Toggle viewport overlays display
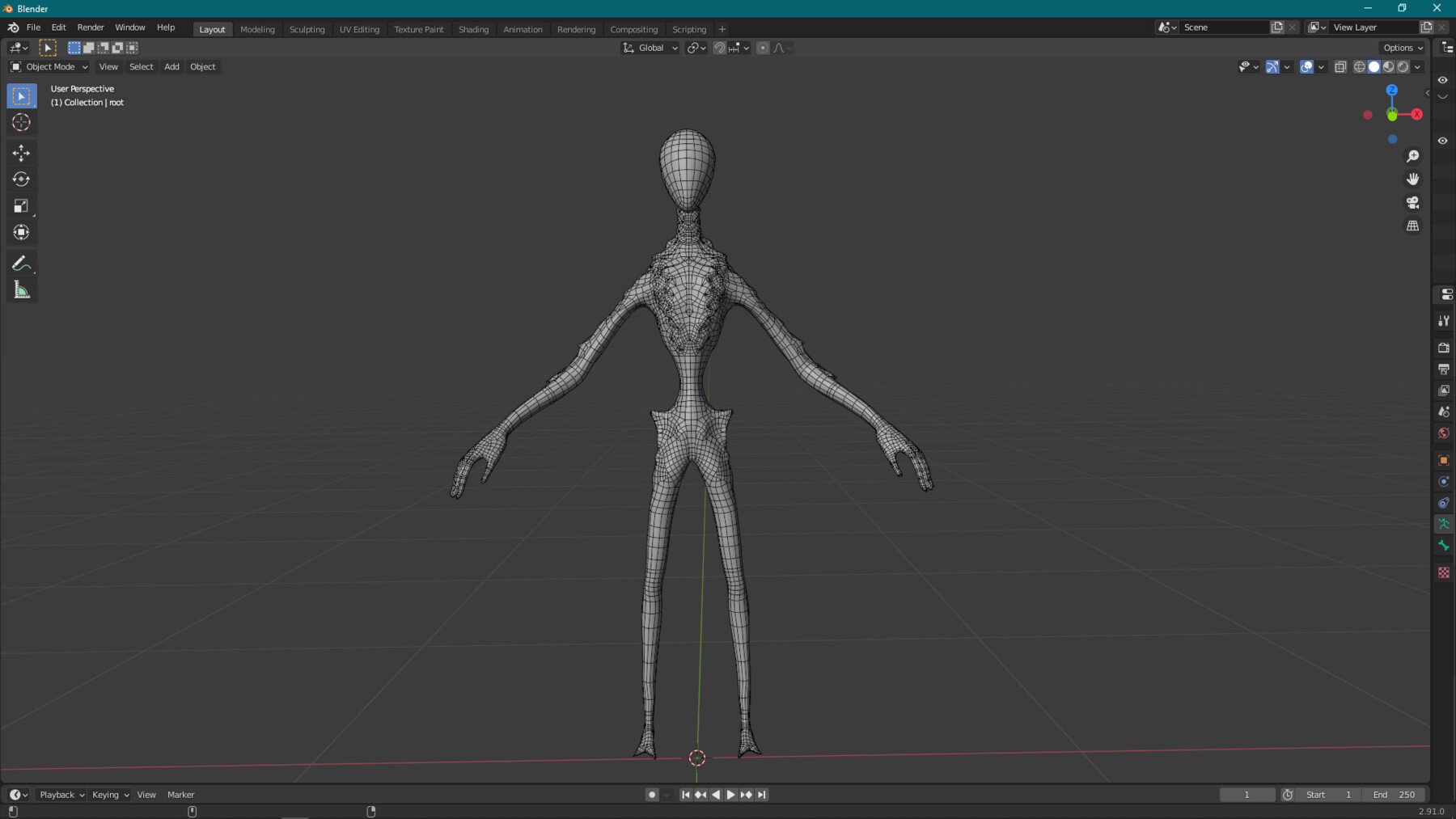 (1306, 67)
